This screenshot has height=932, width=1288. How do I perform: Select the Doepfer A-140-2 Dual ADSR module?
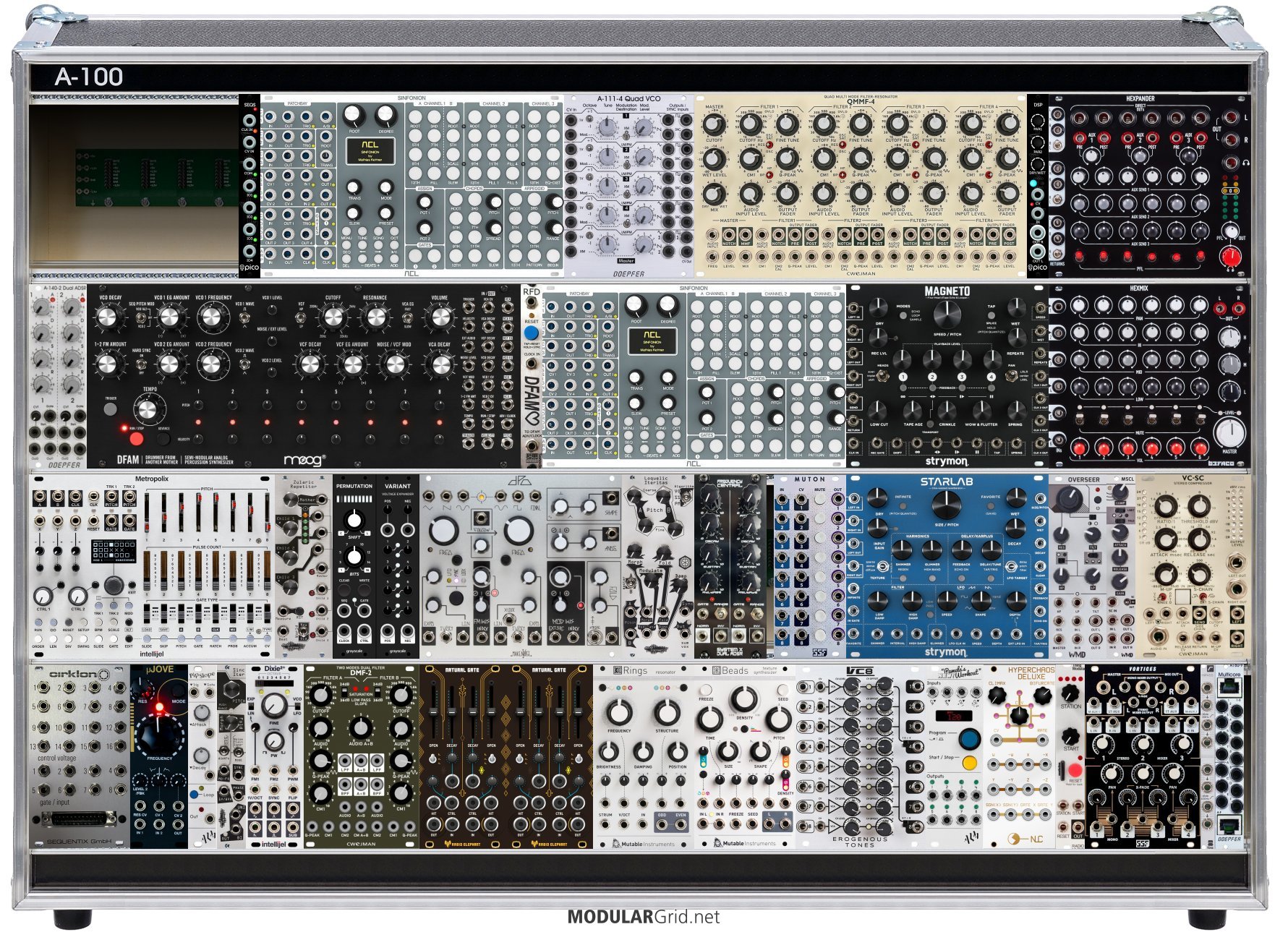[x=58, y=376]
